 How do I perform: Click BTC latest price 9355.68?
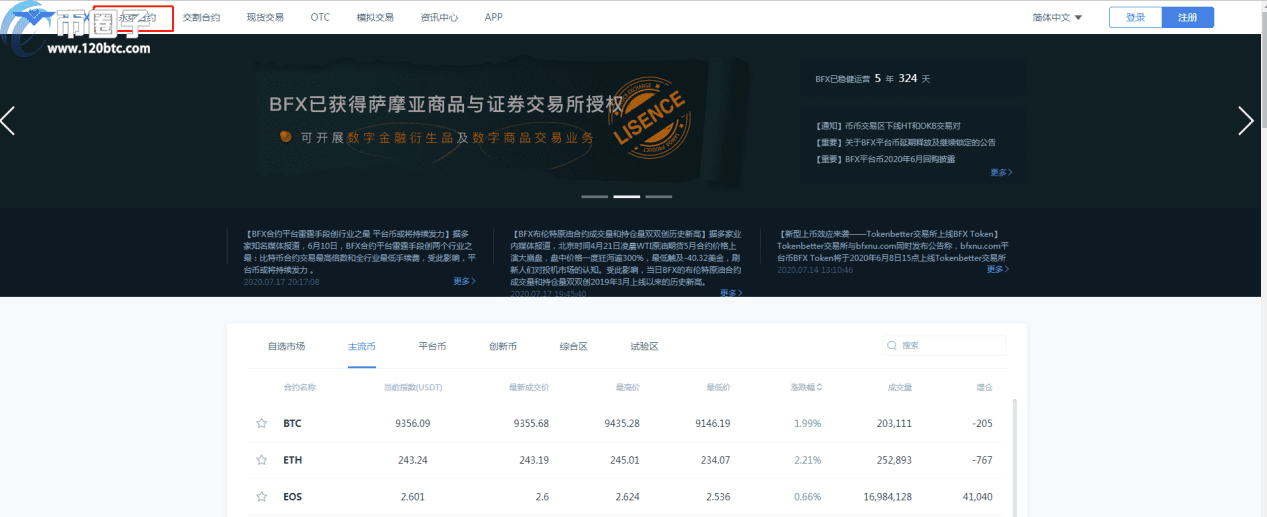coord(531,423)
